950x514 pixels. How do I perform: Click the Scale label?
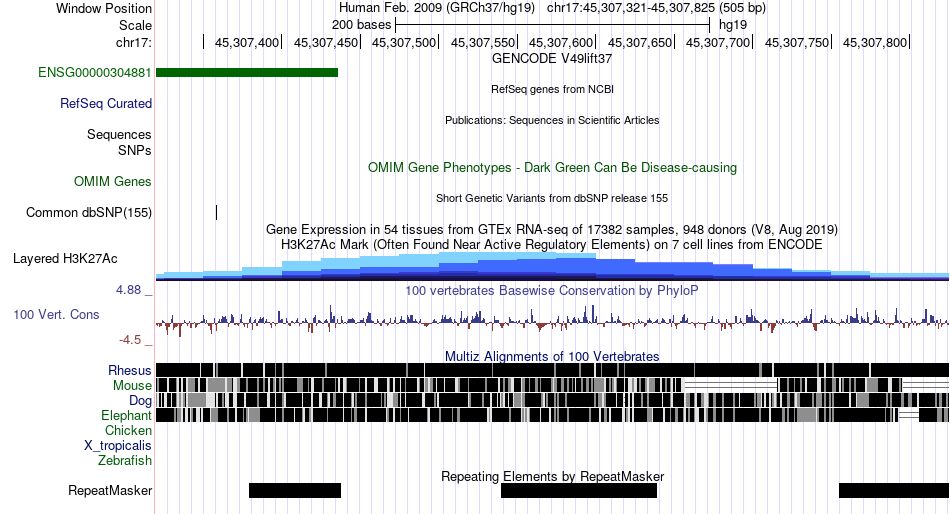[136, 25]
